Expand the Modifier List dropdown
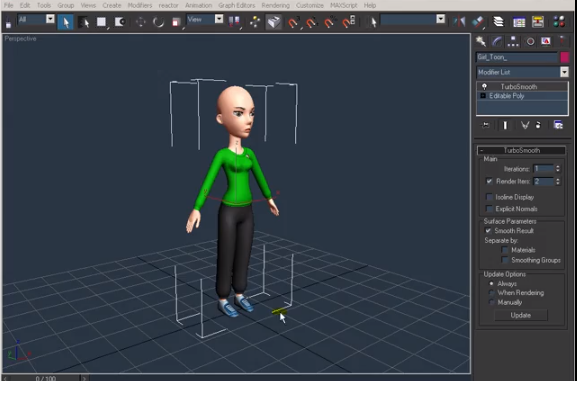This screenshot has width=577, height=404. pyautogui.click(x=564, y=72)
